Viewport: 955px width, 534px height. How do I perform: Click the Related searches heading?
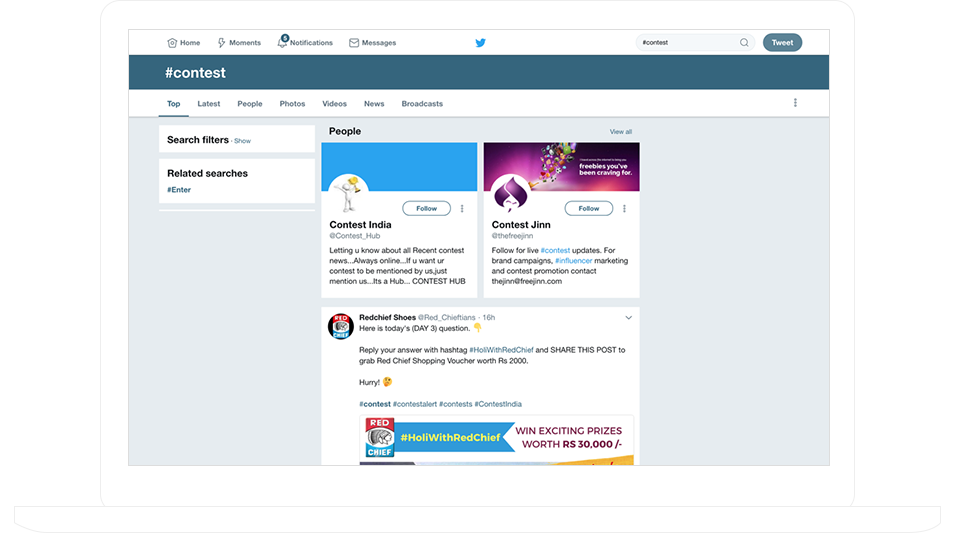pos(208,174)
